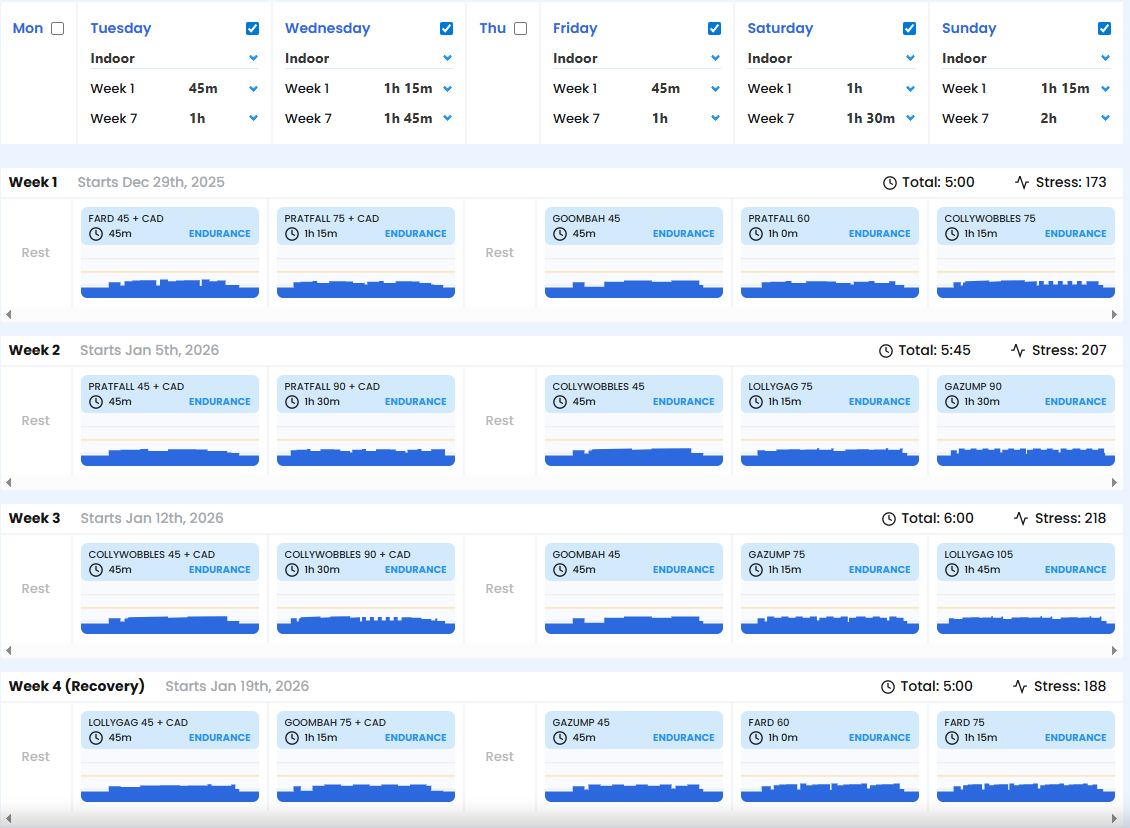The height and width of the screenshot is (828, 1130).
Task: Uncheck the Tuesday checkbox
Action: [x=252, y=29]
